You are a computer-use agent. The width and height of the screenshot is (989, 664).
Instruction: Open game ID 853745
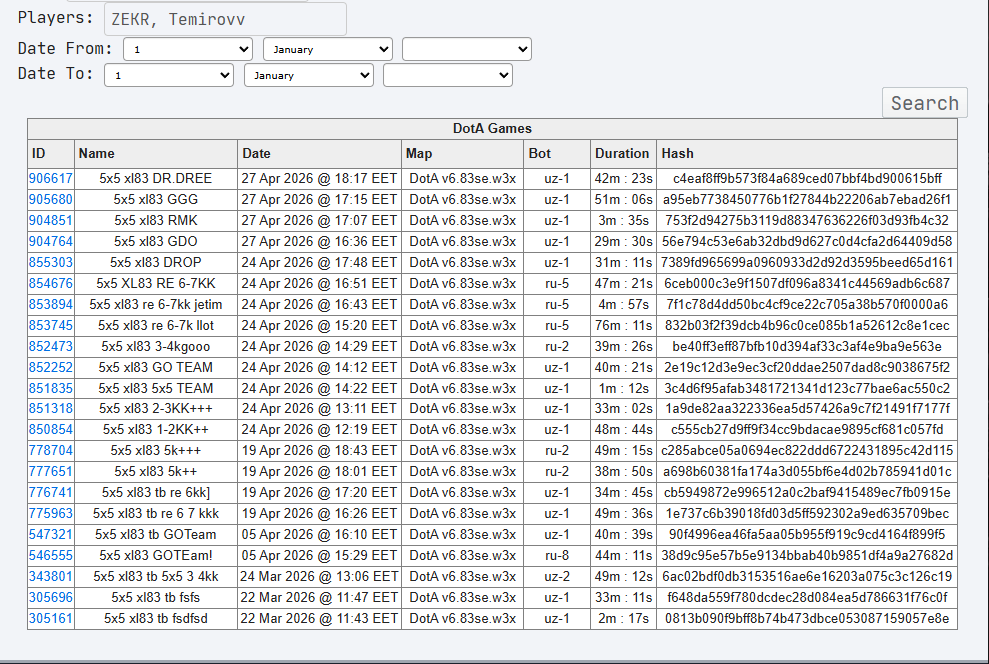click(x=50, y=325)
